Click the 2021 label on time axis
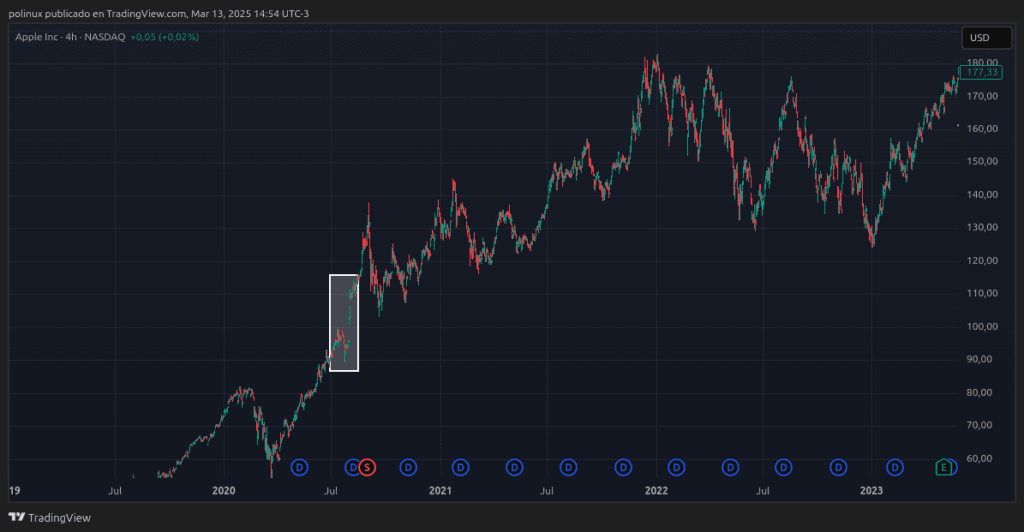The width and height of the screenshot is (1024, 532). coord(440,491)
